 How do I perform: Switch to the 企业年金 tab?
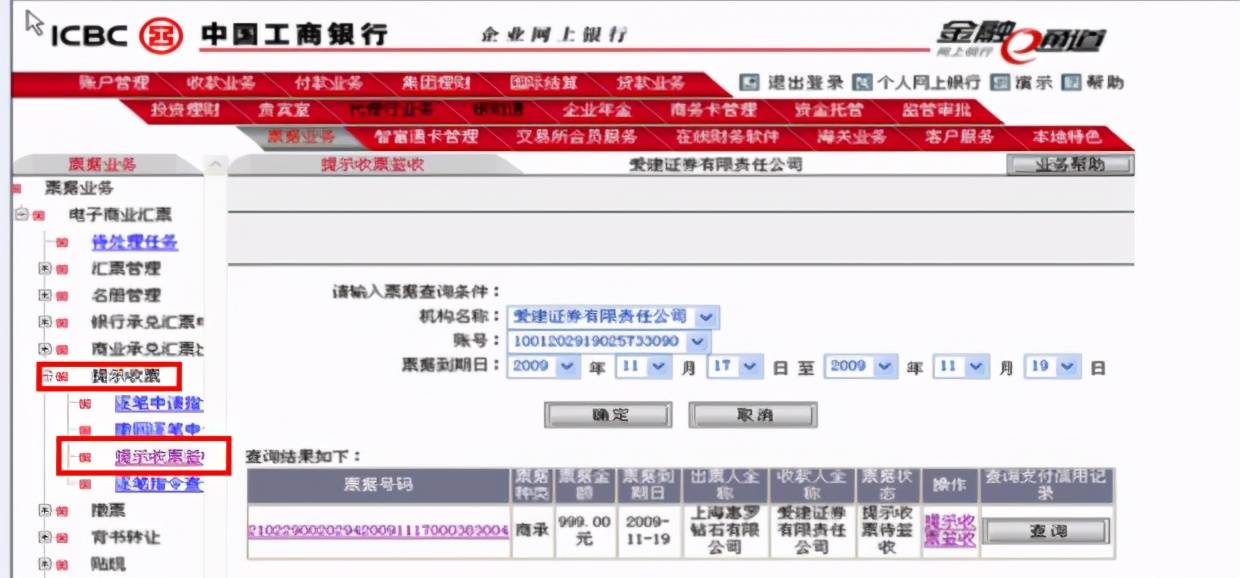(597, 110)
